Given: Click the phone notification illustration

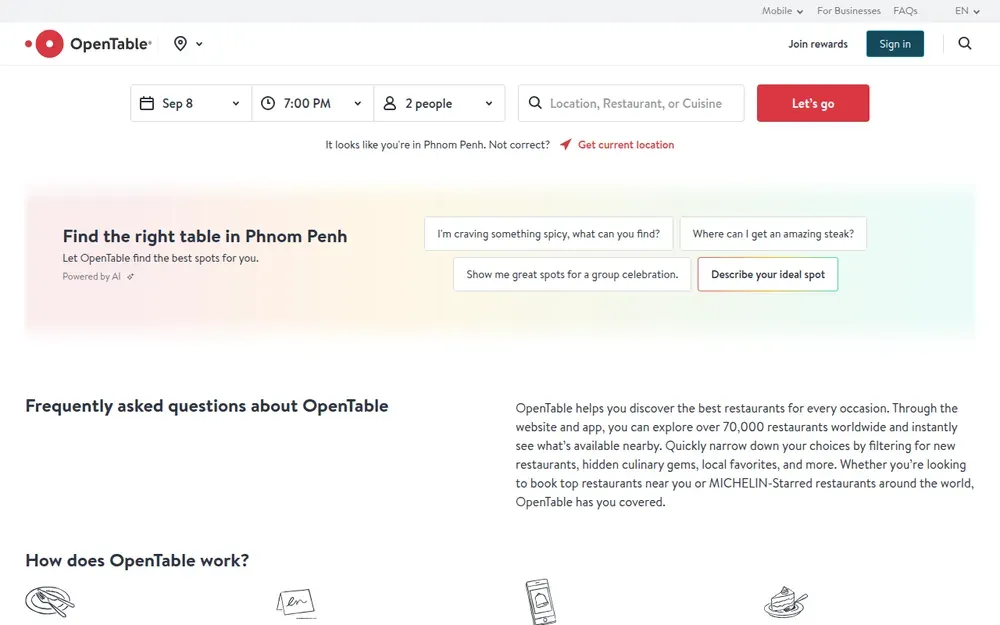Looking at the screenshot, I should tap(540, 601).
